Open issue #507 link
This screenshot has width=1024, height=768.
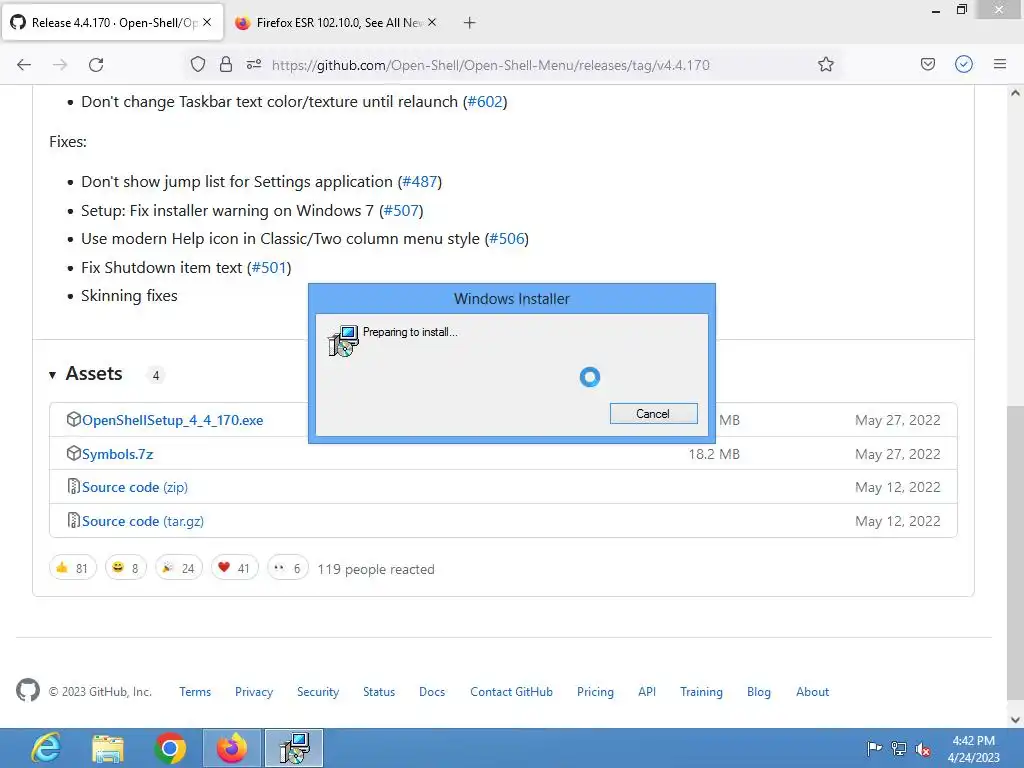401,211
